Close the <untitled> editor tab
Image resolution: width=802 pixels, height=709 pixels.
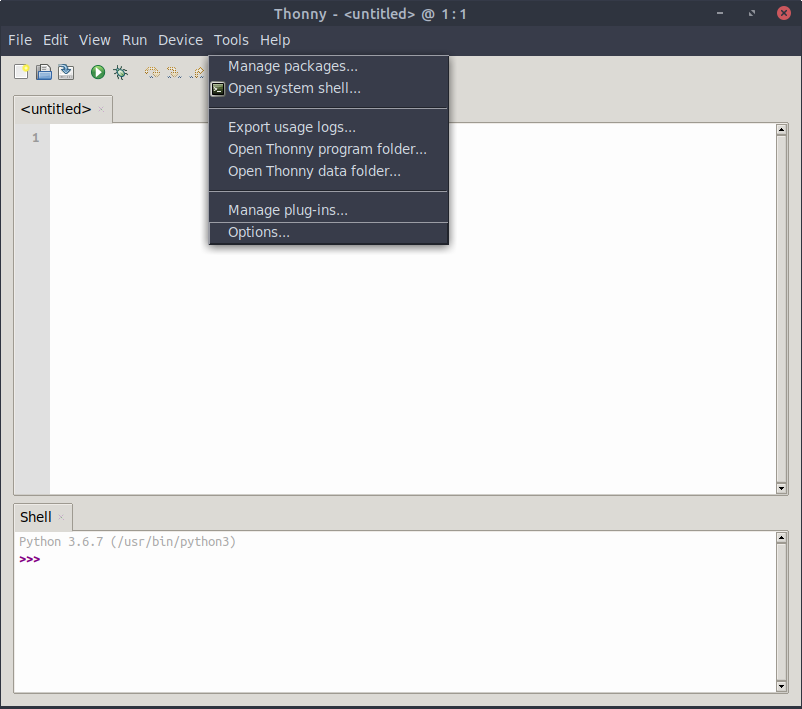click(x=101, y=109)
